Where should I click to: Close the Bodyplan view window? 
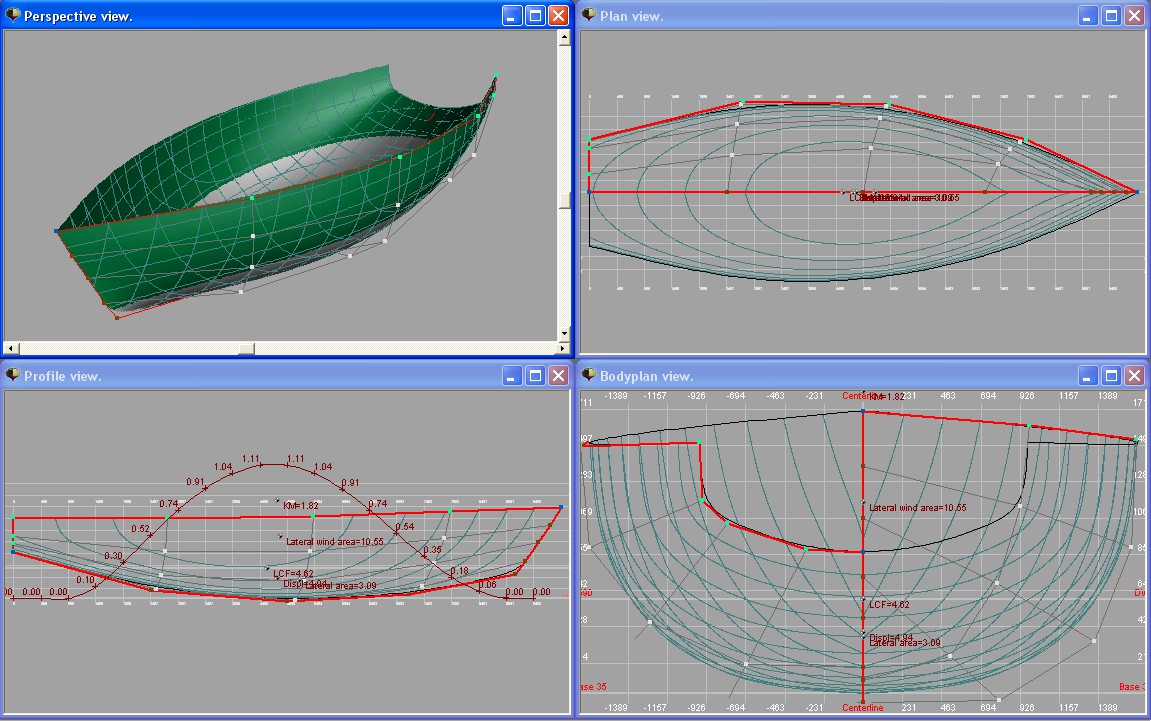click(1135, 376)
